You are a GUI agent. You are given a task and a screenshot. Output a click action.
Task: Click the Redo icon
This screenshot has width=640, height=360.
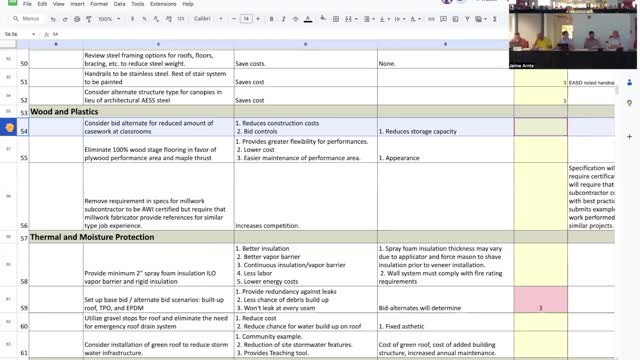[x=65, y=19]
